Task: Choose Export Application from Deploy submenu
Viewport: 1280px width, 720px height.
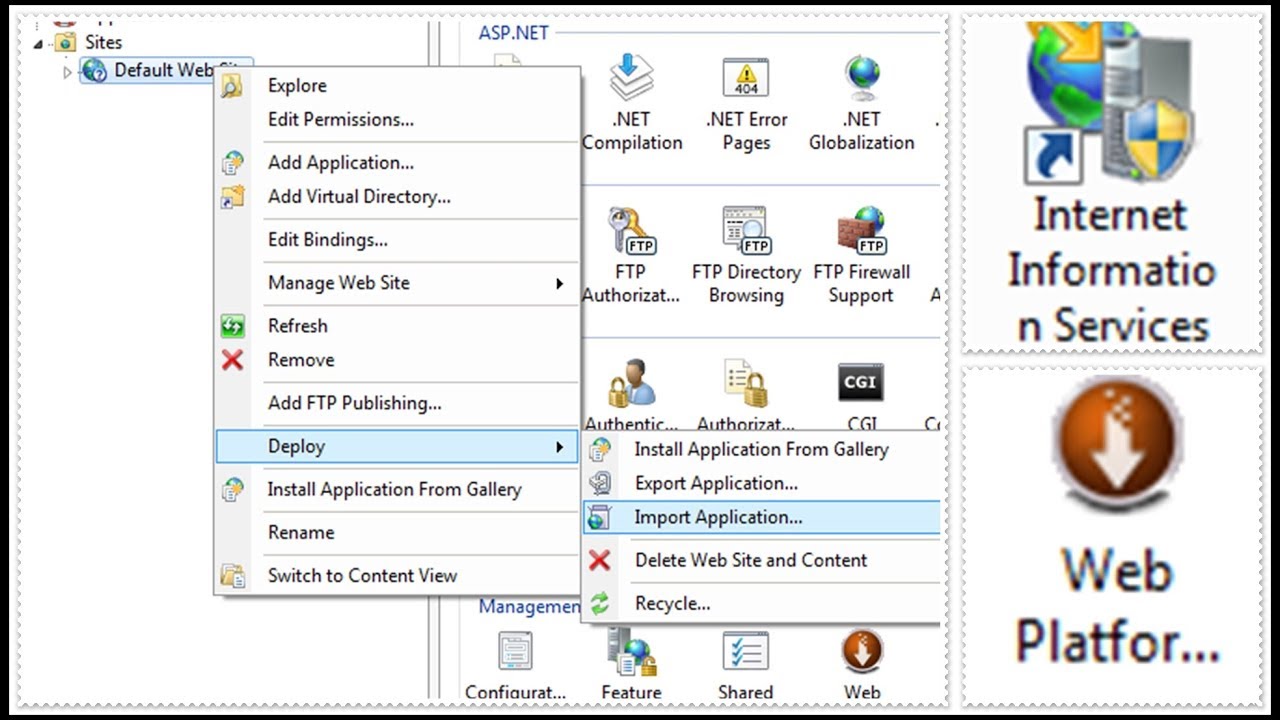Action: coord(762,484)
